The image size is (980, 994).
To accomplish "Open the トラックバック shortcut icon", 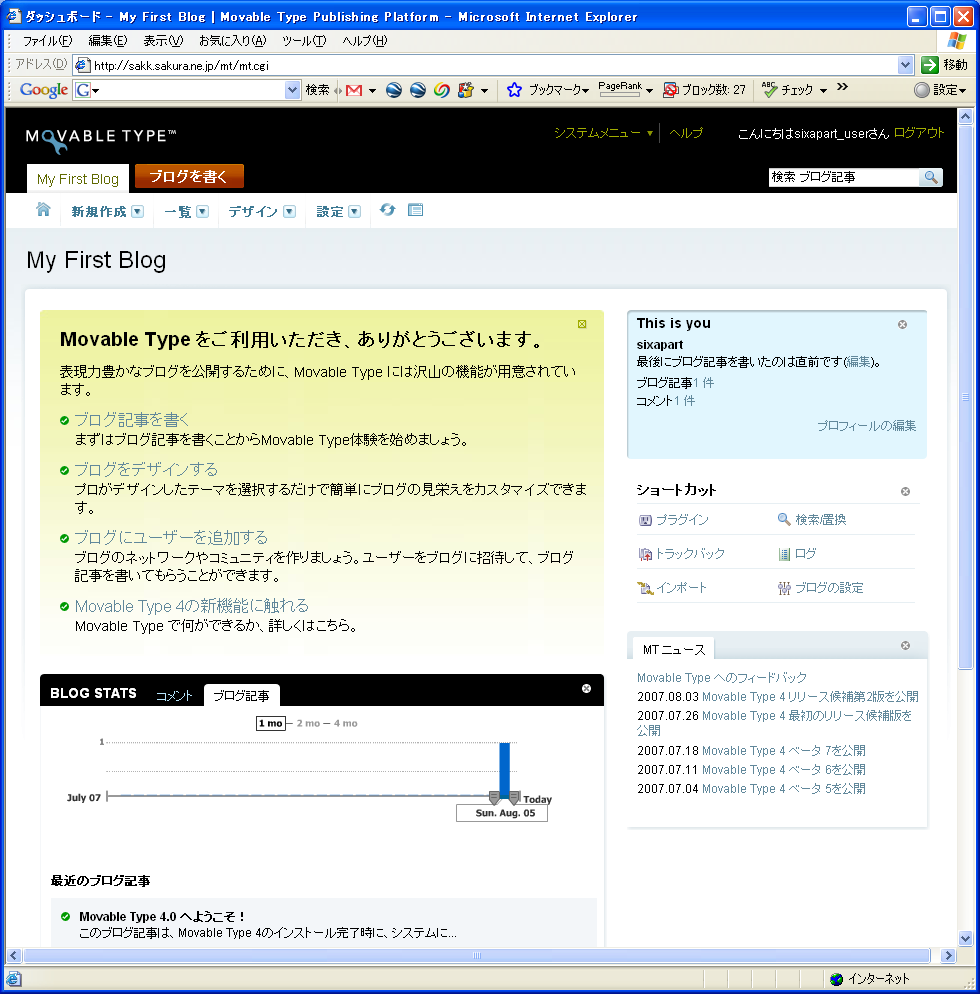I will click(645, 554).
